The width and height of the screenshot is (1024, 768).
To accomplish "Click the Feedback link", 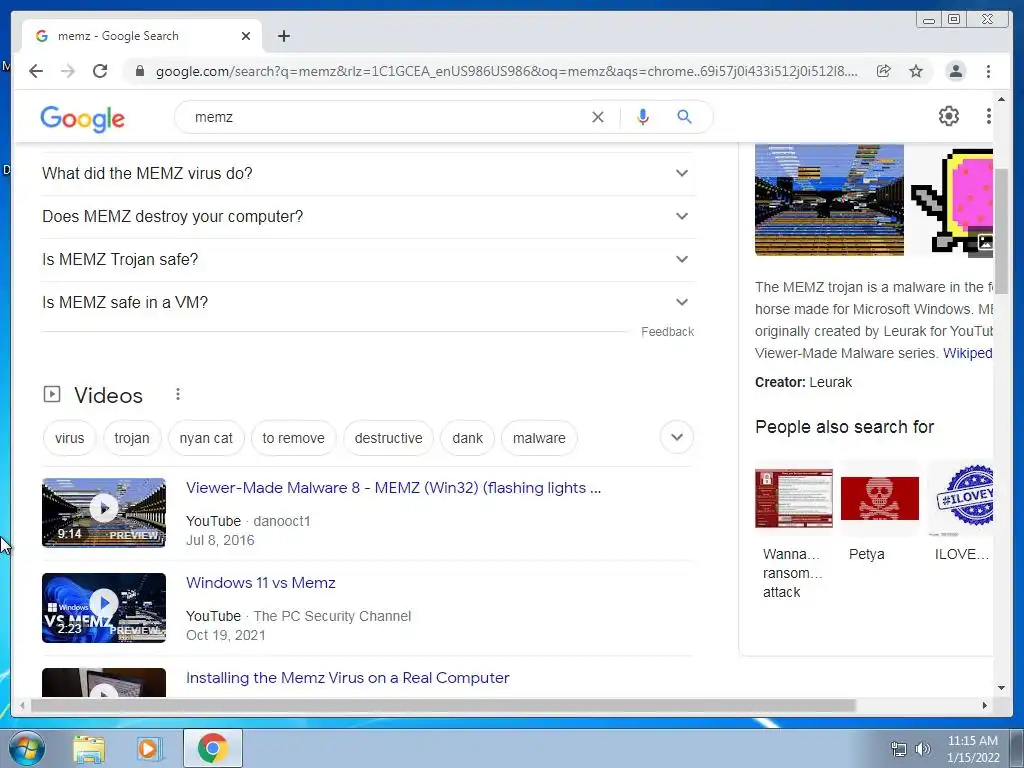I will tap(667, 332).
